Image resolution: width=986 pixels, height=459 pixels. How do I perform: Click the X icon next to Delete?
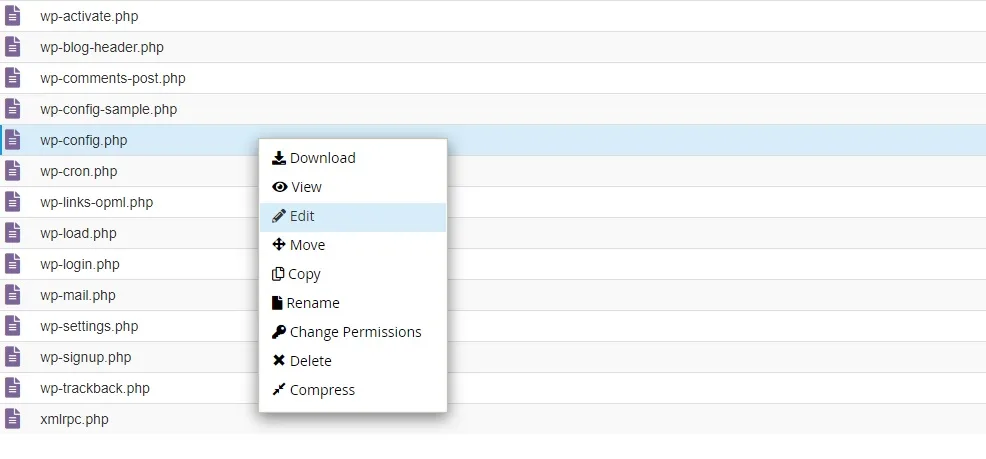279,360
